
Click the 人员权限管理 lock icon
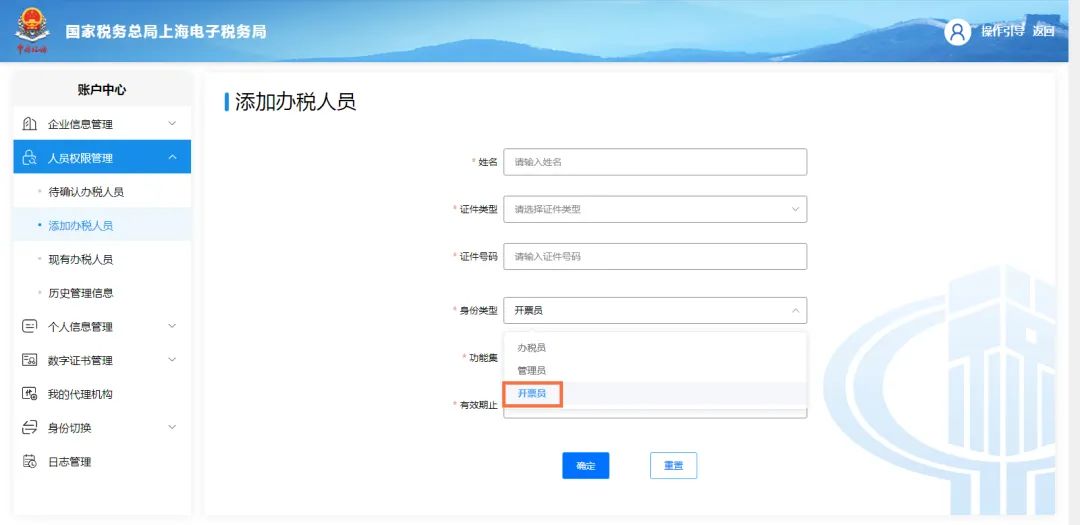[30, 158]
